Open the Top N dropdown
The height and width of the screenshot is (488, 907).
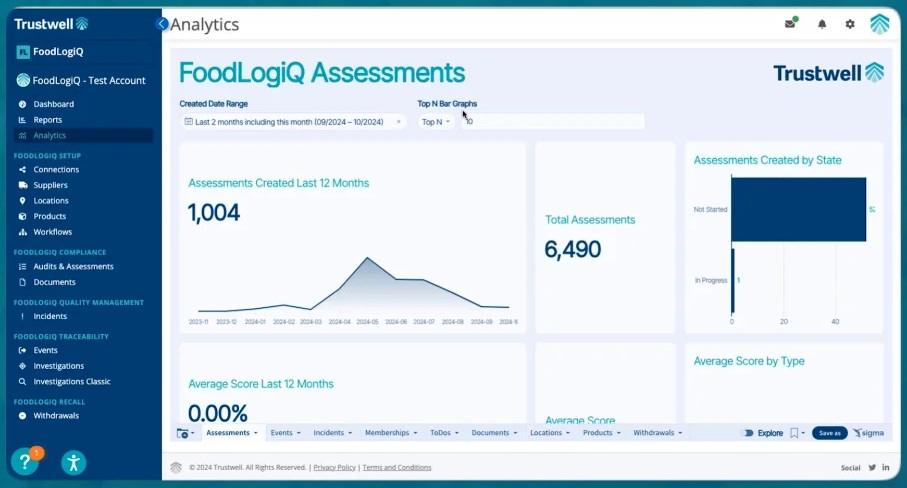point(435,122)
